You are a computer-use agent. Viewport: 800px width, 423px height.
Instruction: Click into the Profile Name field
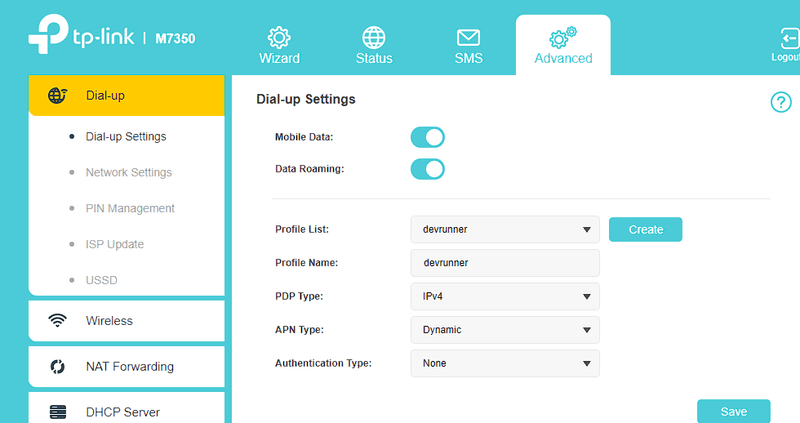pyautogui.click(x=505, y=263)
